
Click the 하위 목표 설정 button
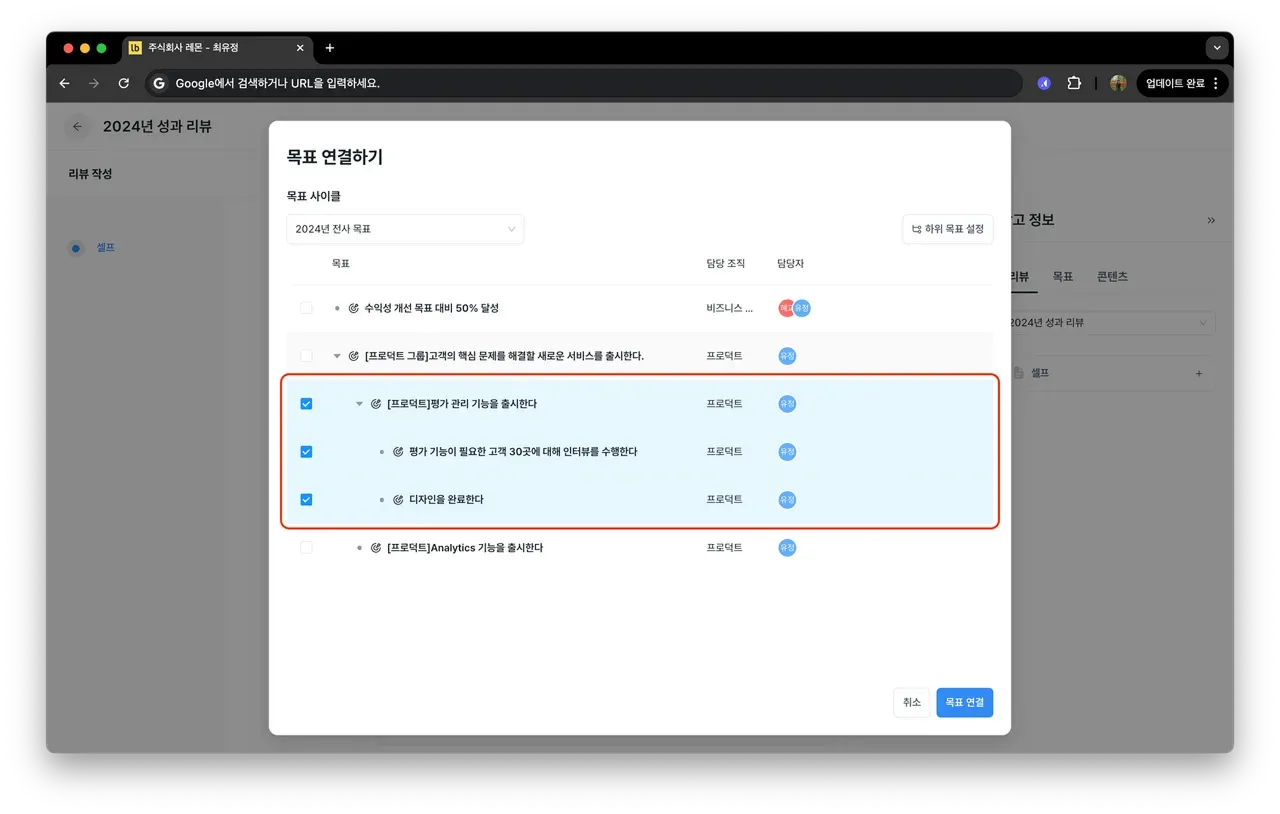pyautogui.click(x=947, y=229)
